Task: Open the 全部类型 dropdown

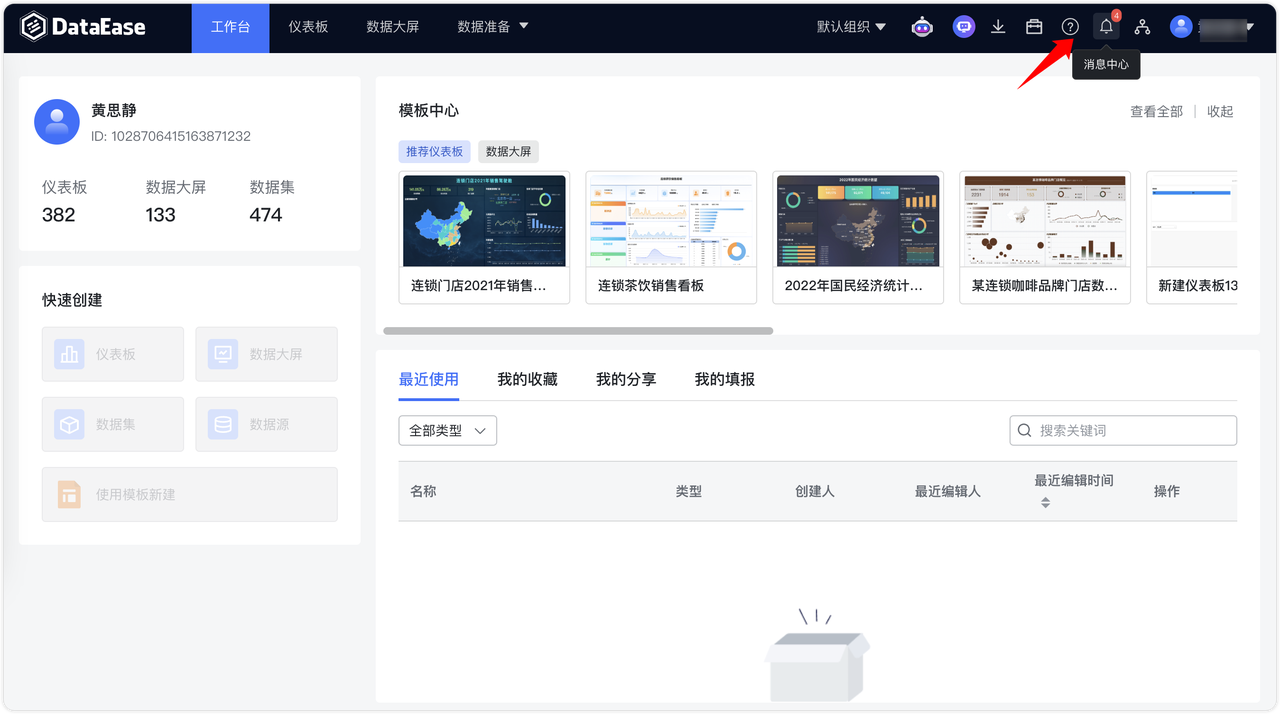Action: [x=447, y=430]
